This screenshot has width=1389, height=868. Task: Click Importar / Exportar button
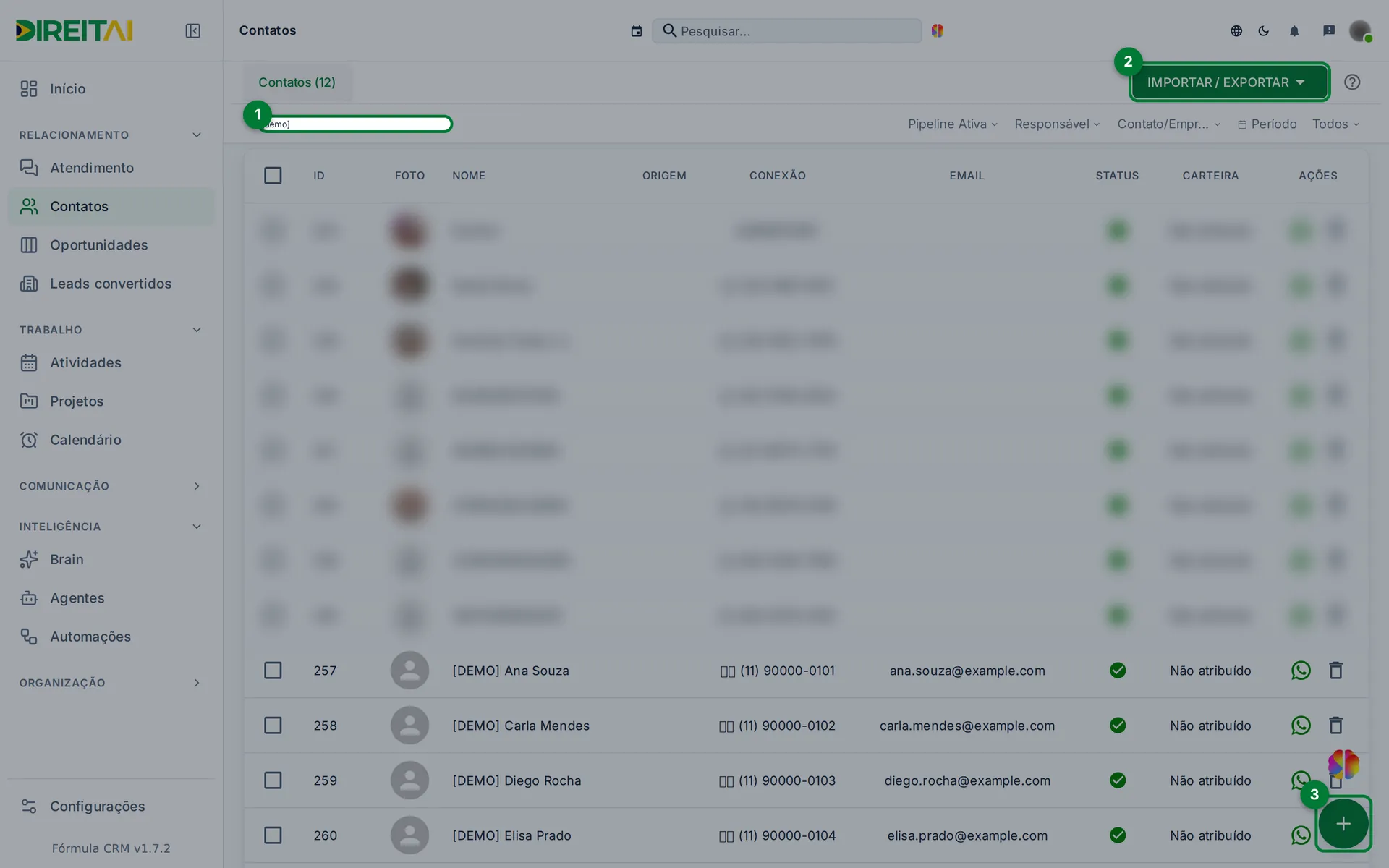point(1230,82)
